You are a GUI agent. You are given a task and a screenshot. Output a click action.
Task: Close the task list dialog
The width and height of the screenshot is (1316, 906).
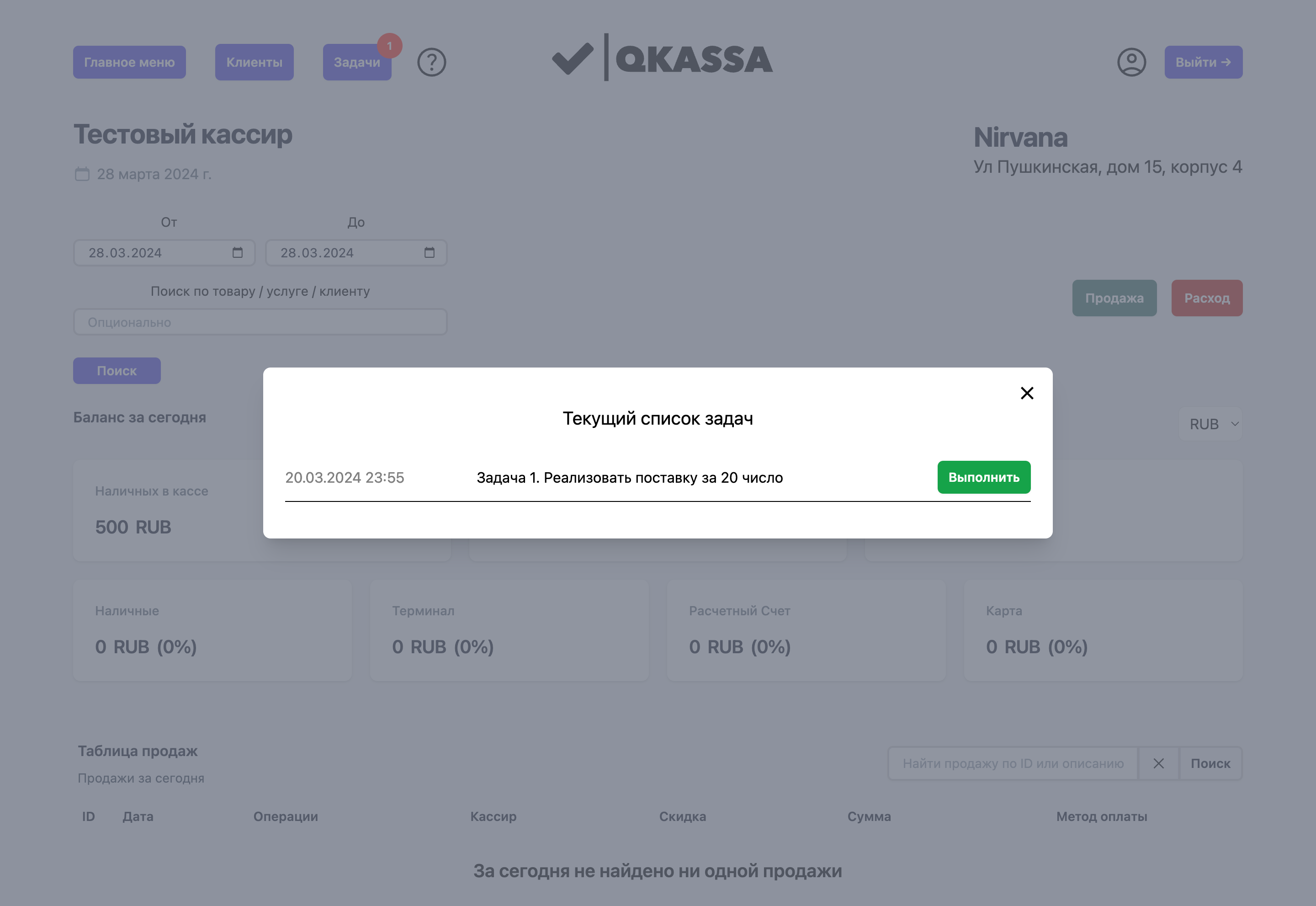pos(1027,393)
